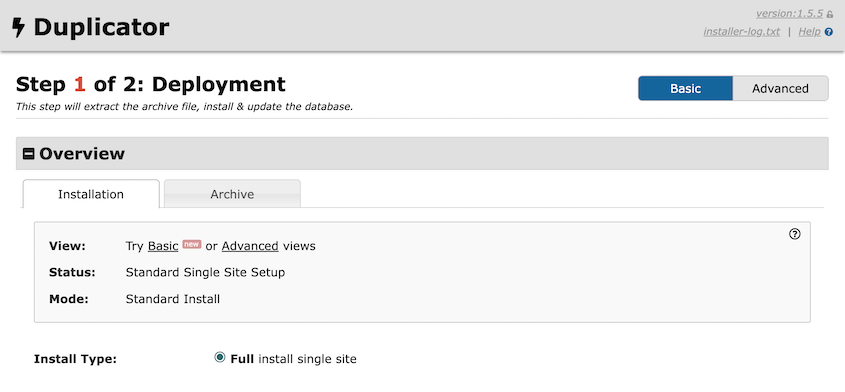Click the Duplicator title text

(x=101, y=27)
